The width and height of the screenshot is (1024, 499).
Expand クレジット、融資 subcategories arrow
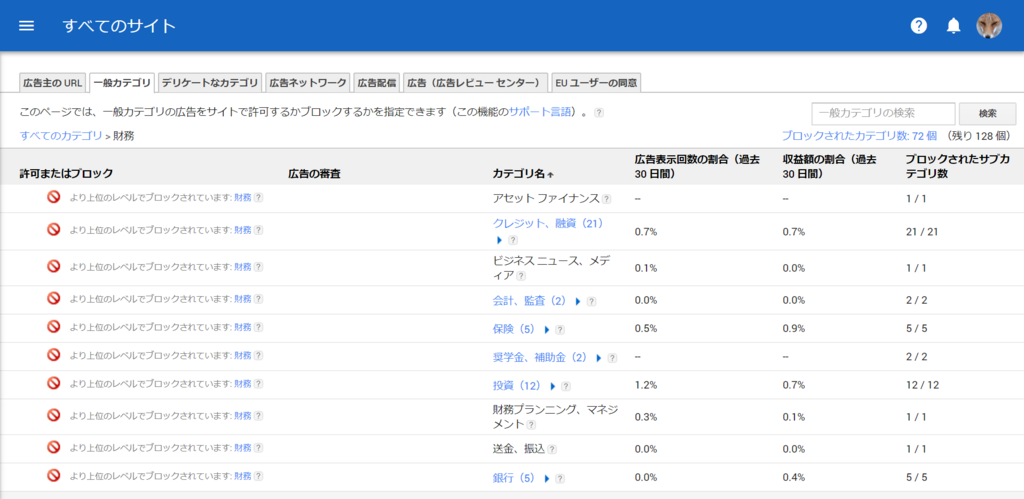click(499, 240)
